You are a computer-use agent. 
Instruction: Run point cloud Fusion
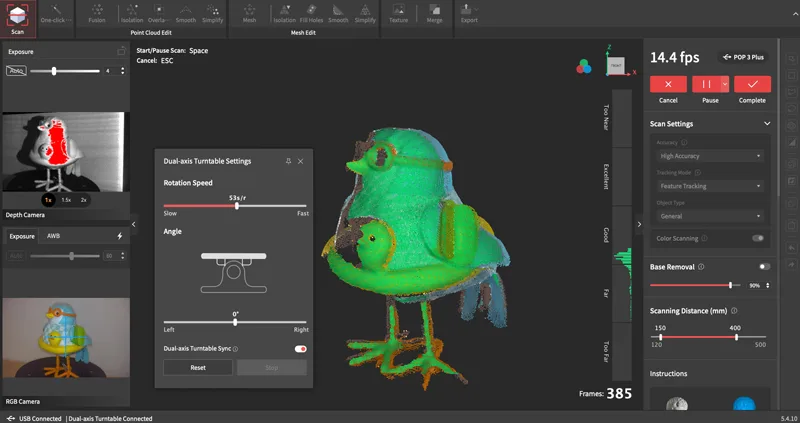(96, 14)
